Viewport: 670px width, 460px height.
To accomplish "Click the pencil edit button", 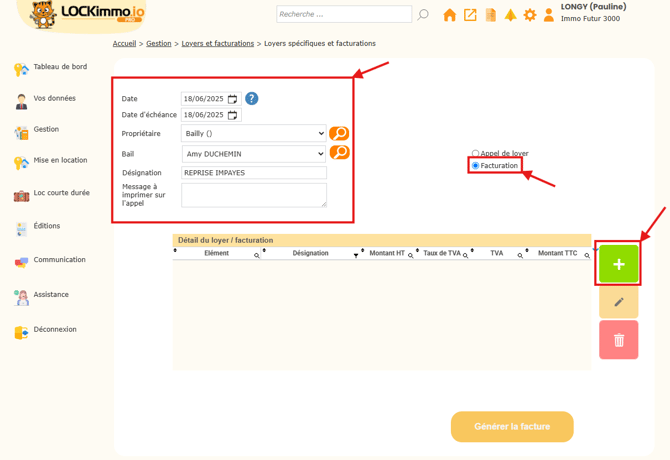I will pyautogui.click(x=618, y=302).
